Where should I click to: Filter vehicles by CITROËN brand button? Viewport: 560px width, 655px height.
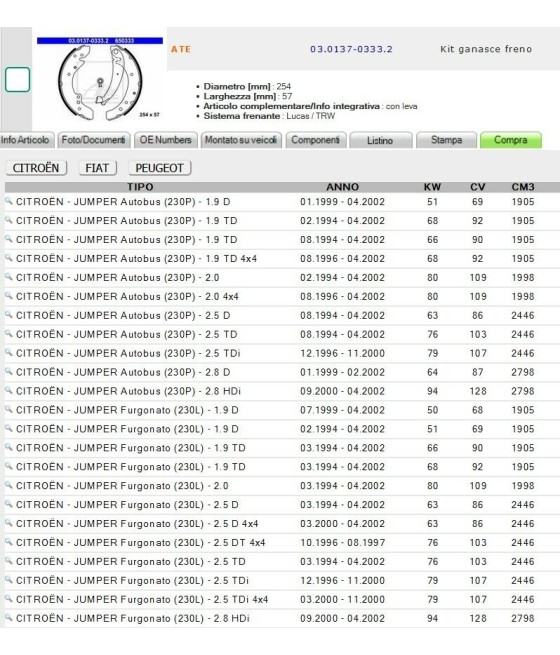pos(36,168)
